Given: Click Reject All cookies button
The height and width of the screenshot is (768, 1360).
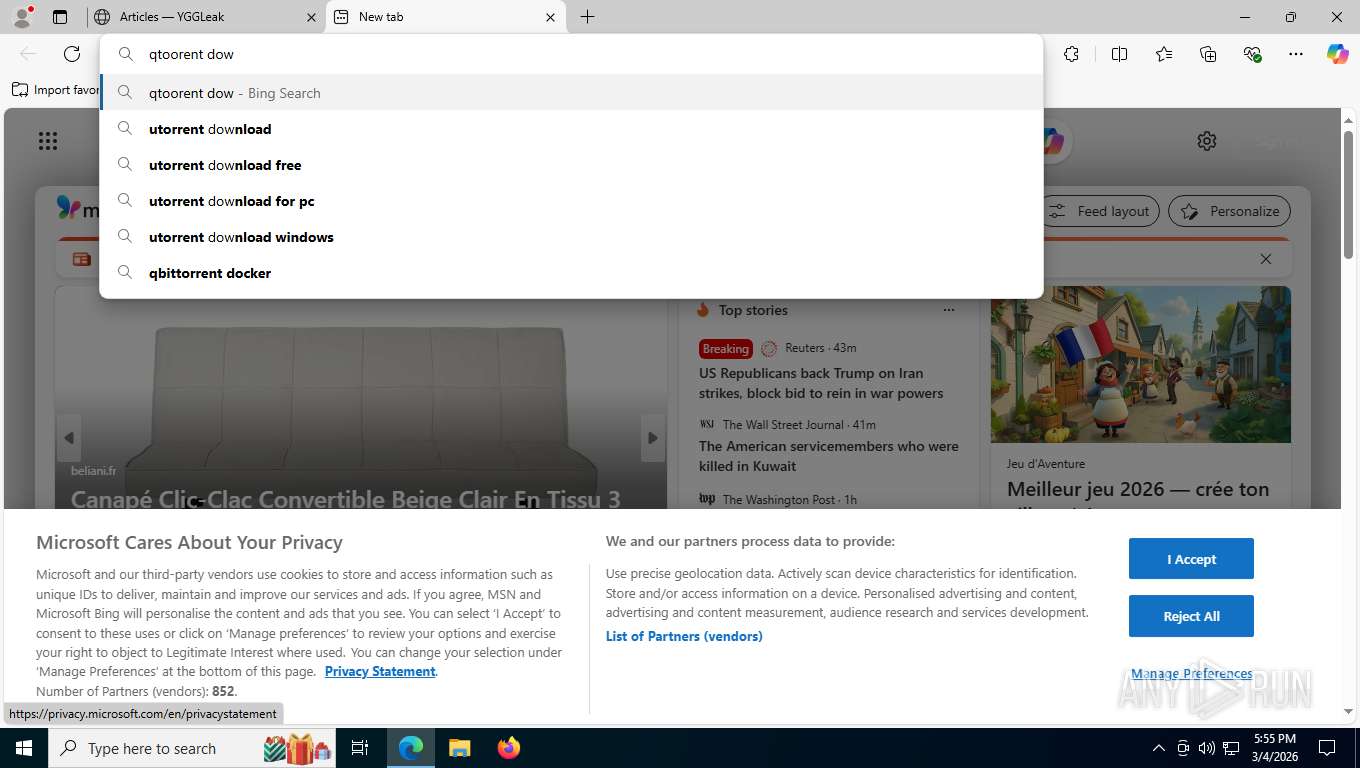Looking at the screenshot, I should pos(1191,616).
